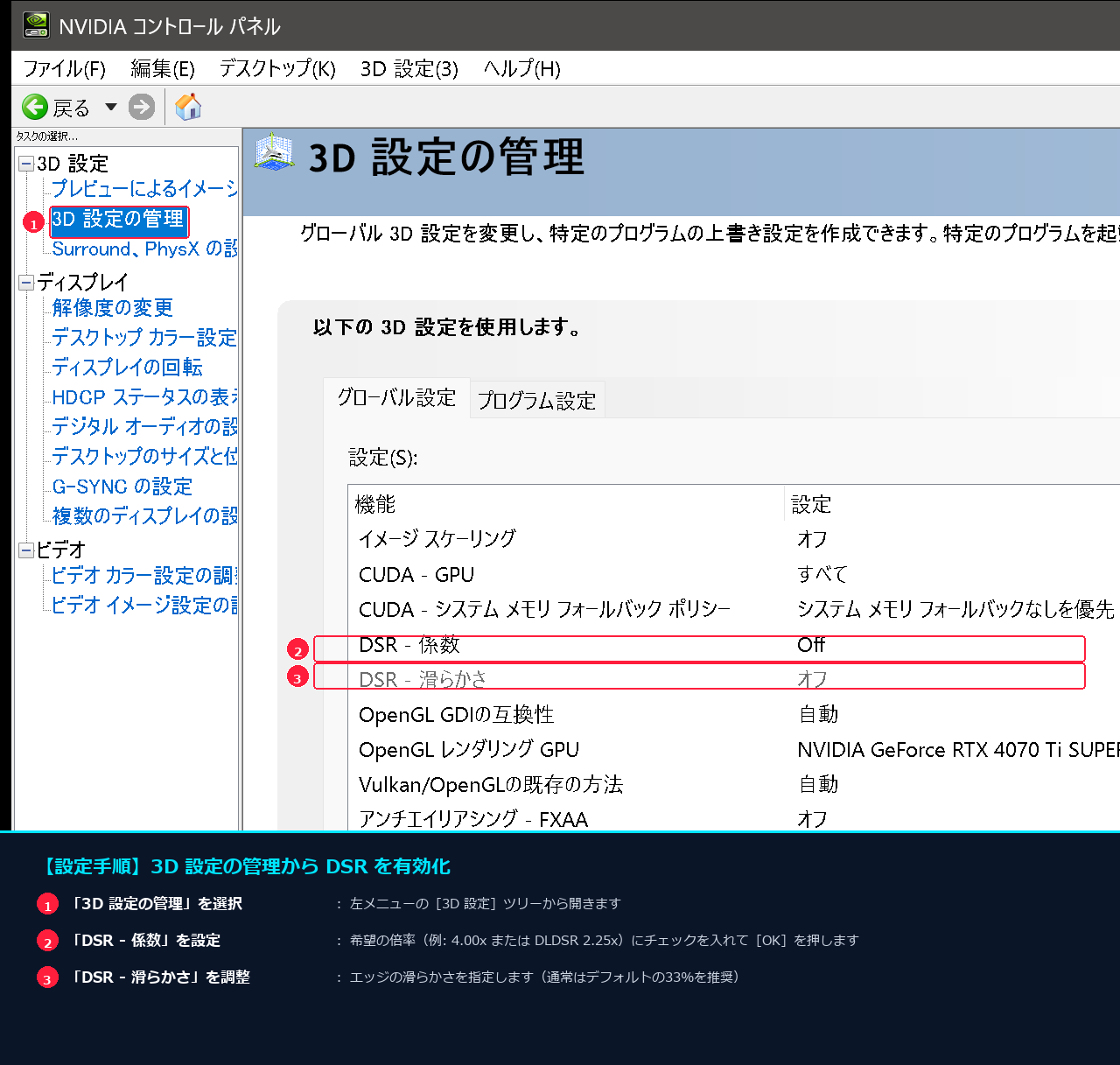
Task: Open the デジタル オーディオ settings link
Action: point(144,427)
